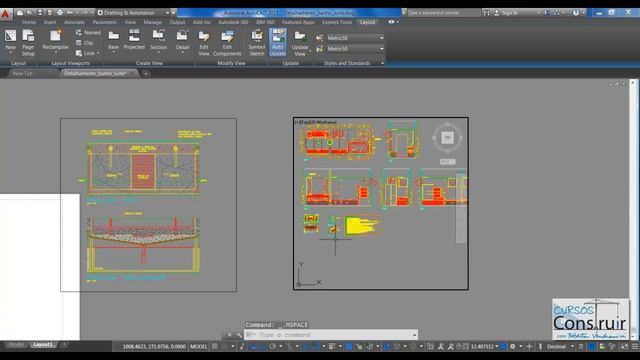
Task: Open the Drafting & Annotation workspace dropdown
Action: [133, 13]
